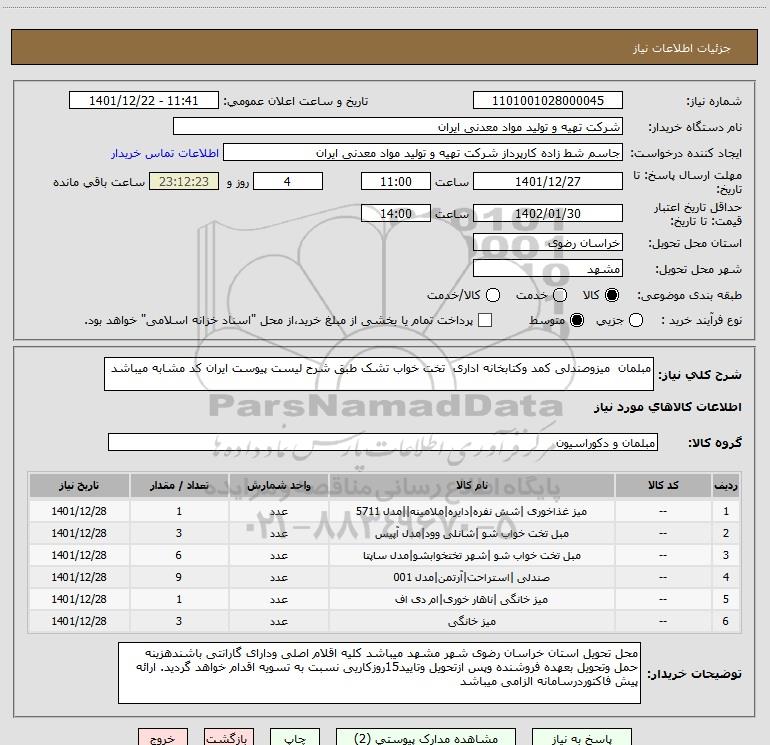Click the delivery city field مشهد

tap(548, 269)
